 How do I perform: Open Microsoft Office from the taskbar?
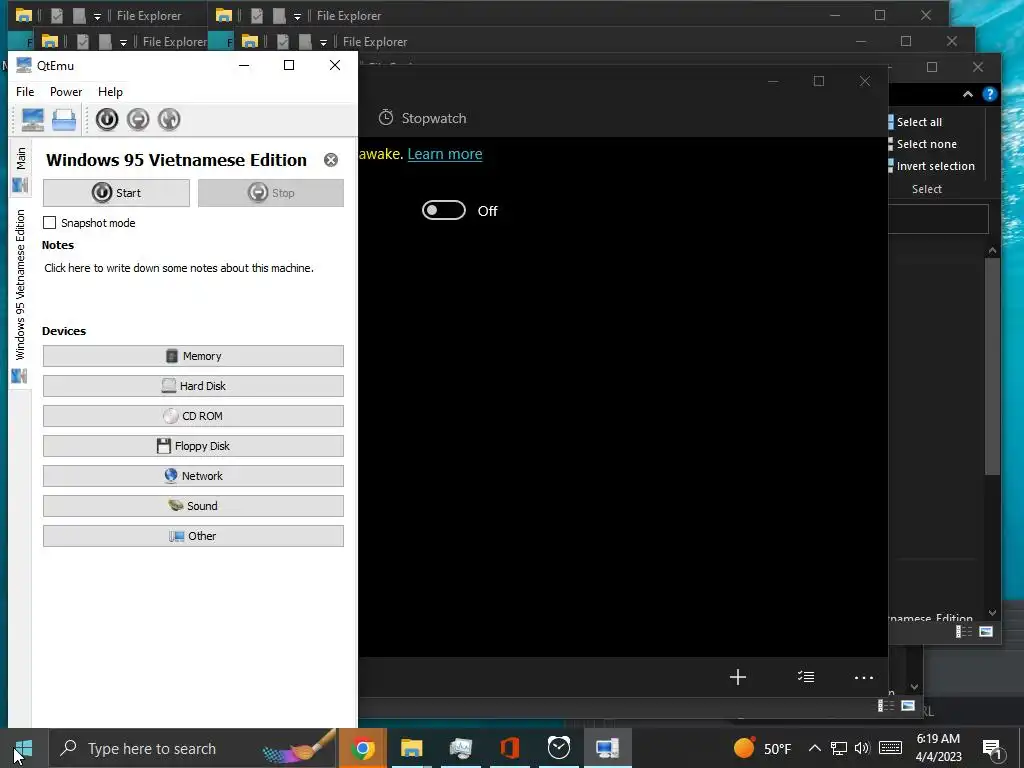click(509, 748)
